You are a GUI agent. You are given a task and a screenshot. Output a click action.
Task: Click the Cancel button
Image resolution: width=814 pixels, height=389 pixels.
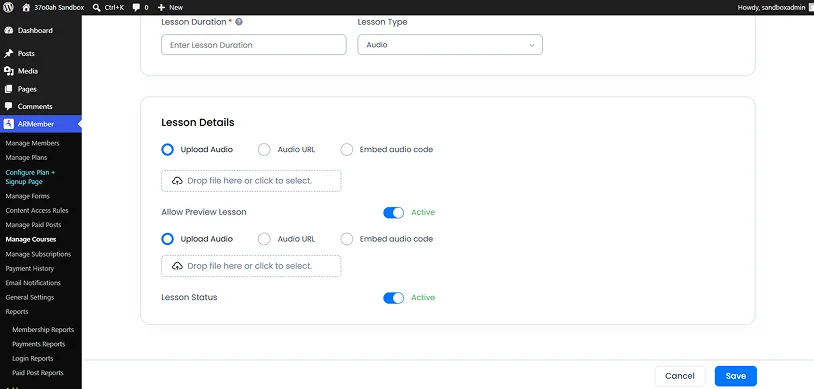tap(680, 376)
